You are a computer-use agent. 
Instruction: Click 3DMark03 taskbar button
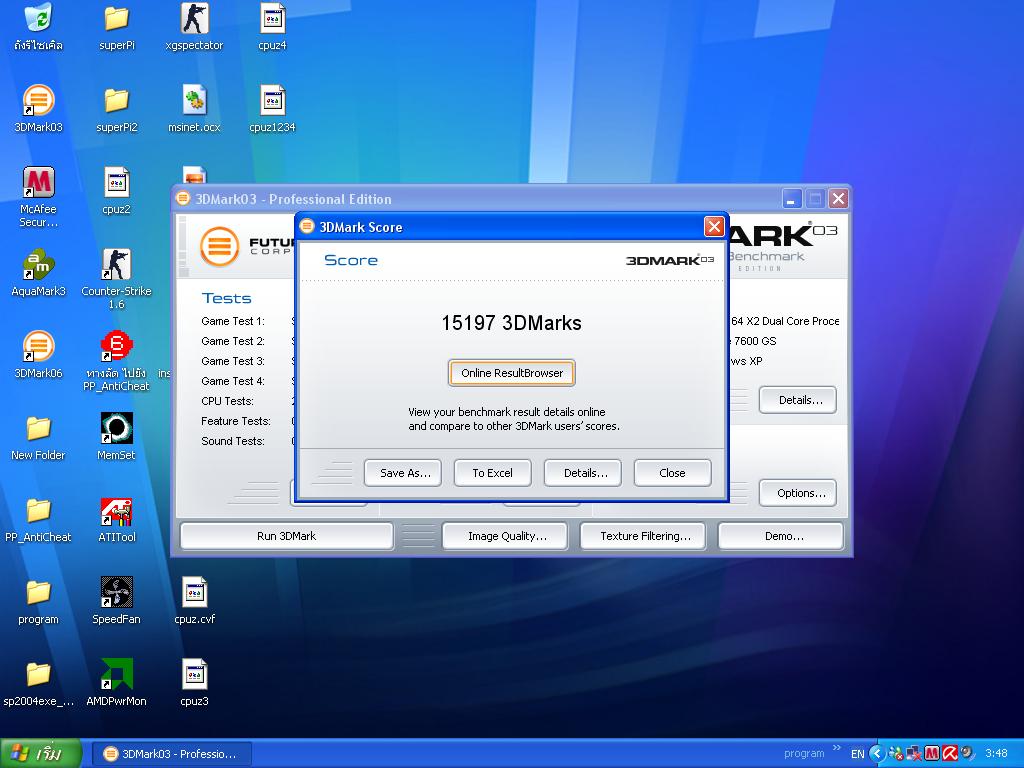170,754
